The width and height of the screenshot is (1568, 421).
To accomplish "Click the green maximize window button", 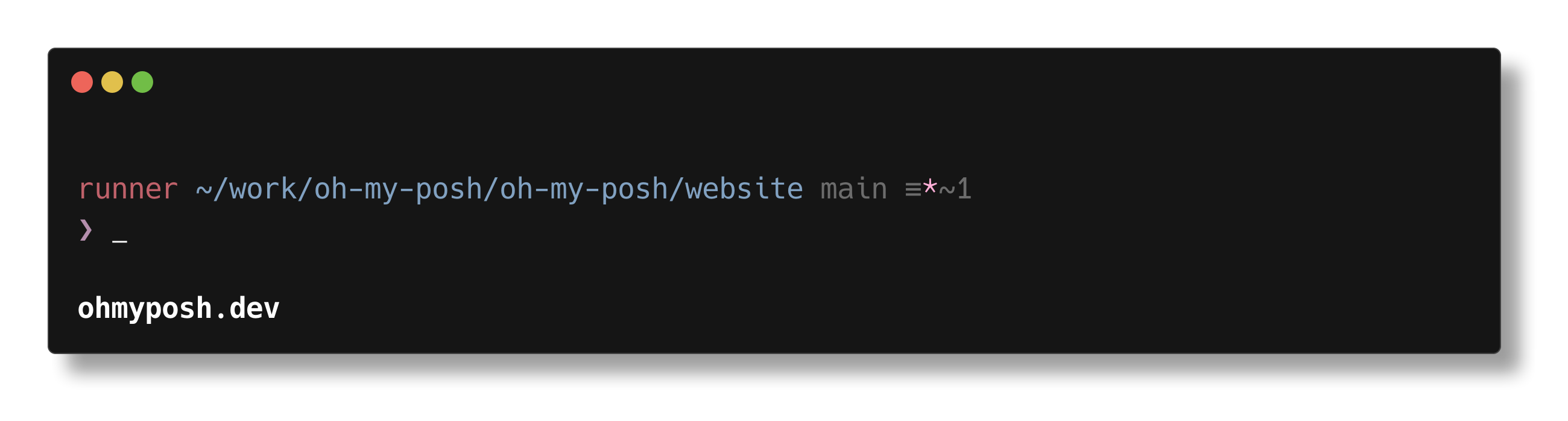I will (x=142, y=82).
